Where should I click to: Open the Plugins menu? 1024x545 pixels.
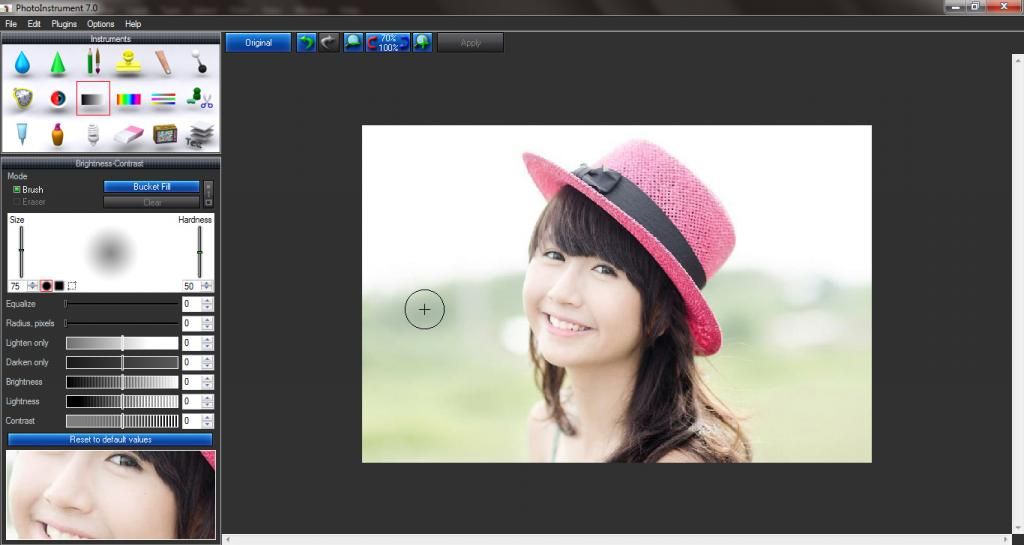pos(64,23)
